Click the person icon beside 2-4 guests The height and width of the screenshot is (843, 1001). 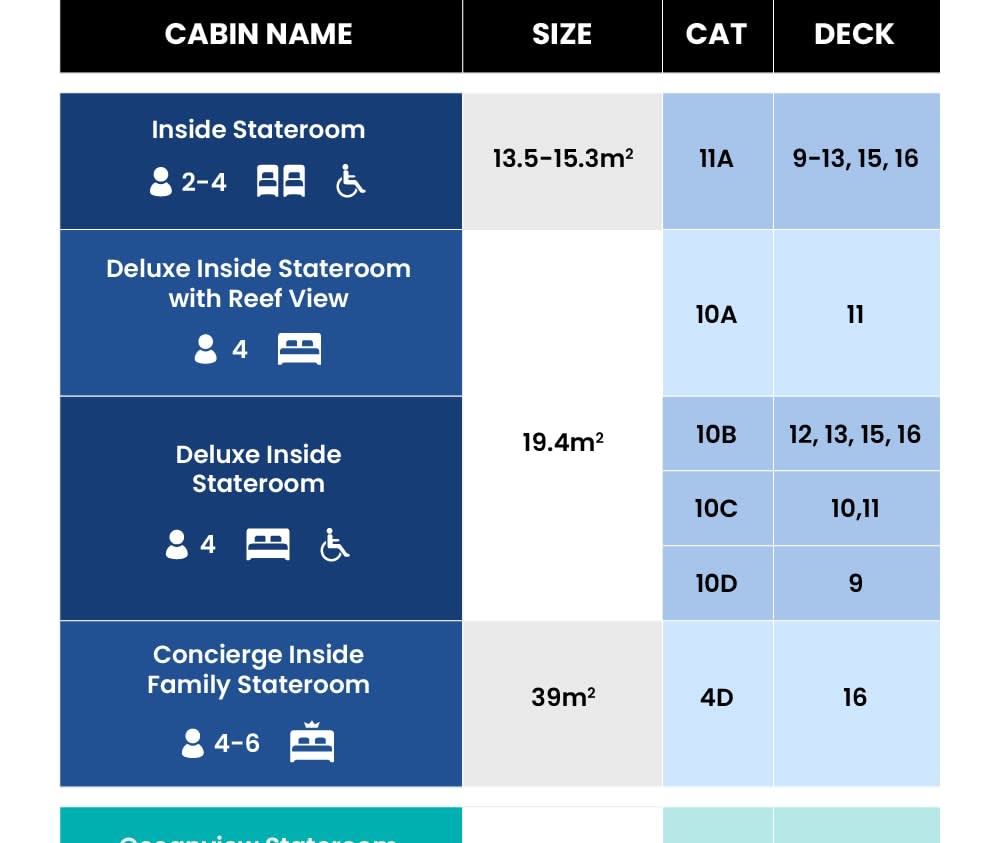coord(160,182)
